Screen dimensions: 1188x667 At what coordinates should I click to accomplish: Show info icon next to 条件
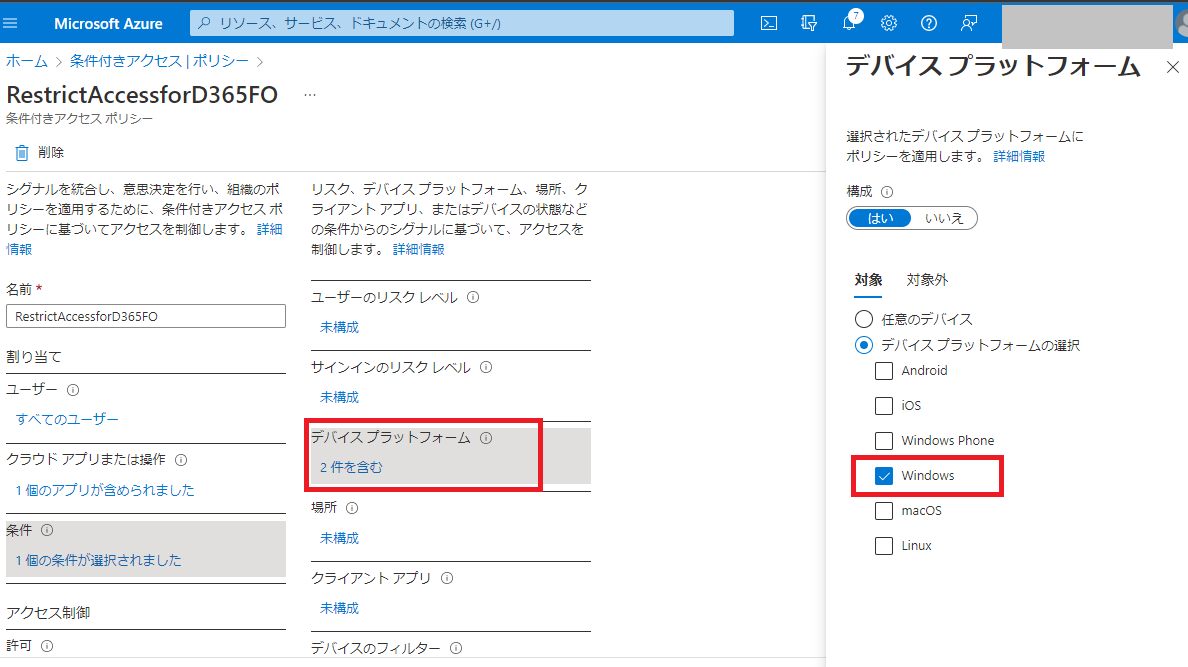(47, 531)
